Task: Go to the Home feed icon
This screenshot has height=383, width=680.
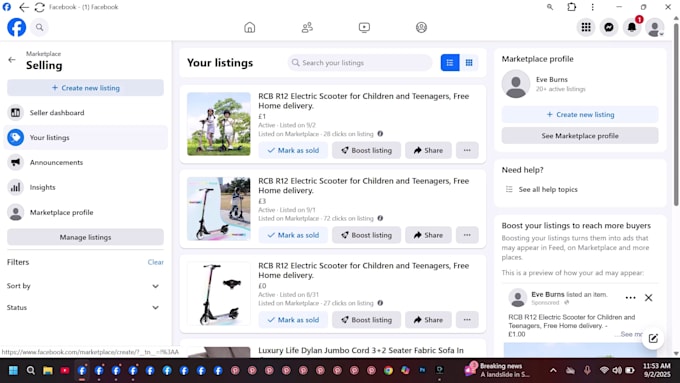Action: click(x=250, y=27)
